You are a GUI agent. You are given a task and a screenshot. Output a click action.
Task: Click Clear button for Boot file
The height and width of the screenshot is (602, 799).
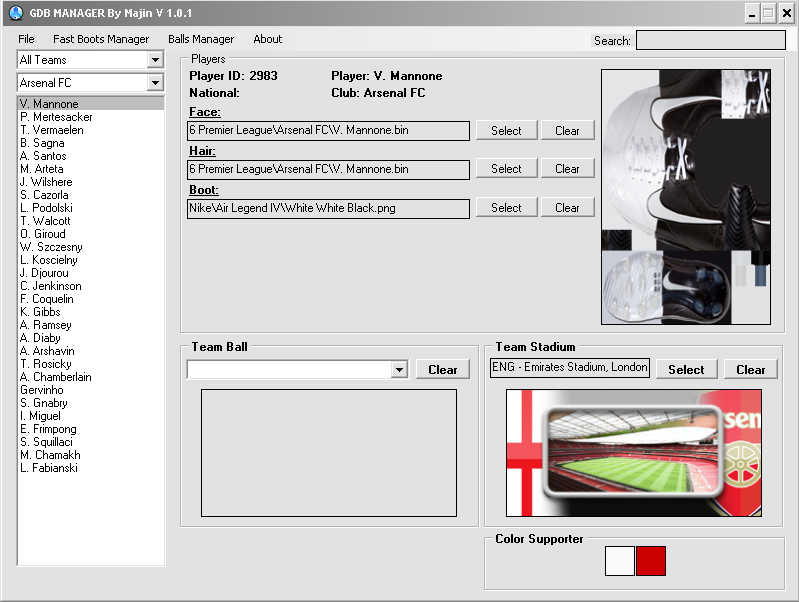click(567, 207)
